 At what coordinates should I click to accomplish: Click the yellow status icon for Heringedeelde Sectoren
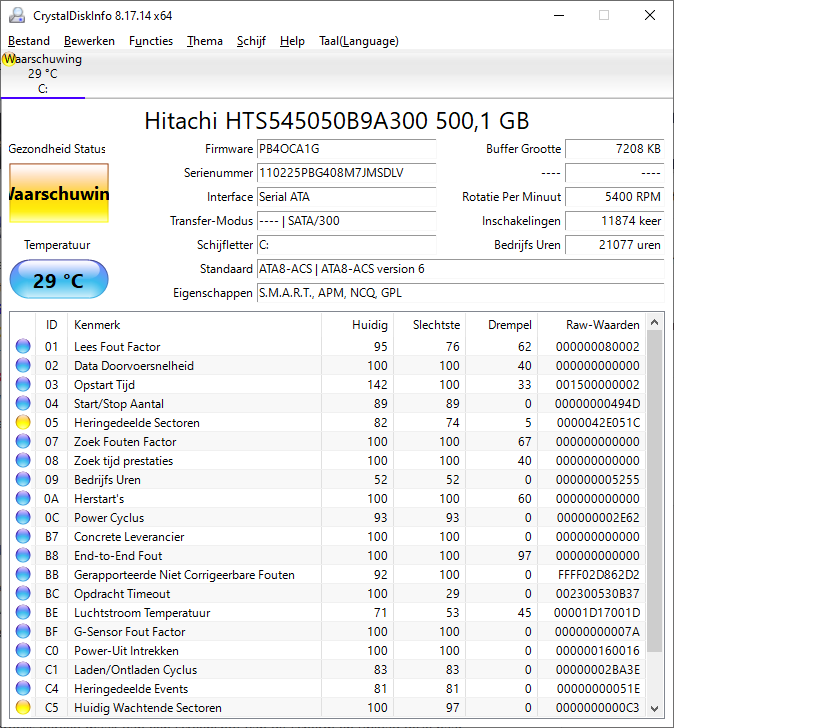click(23, 423)
